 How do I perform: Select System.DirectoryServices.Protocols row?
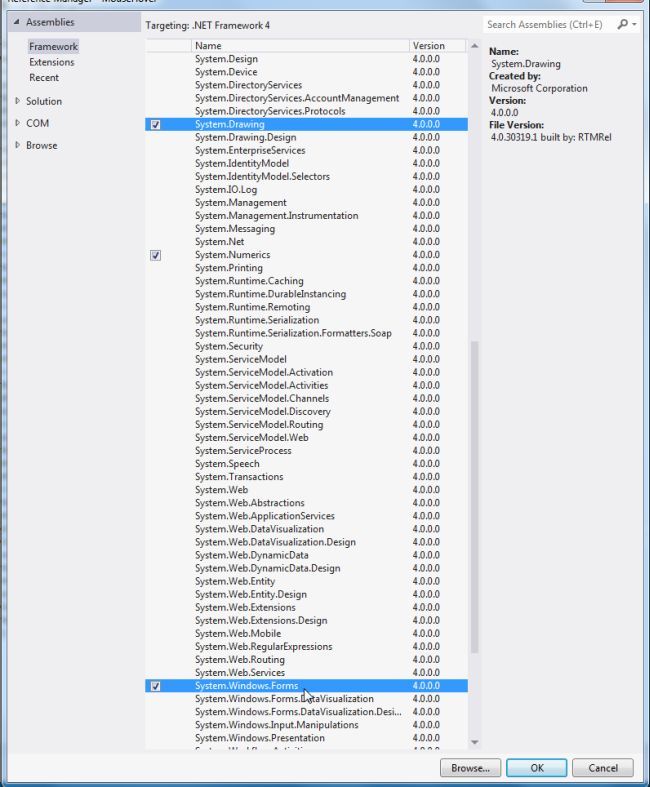pos(306,111)
